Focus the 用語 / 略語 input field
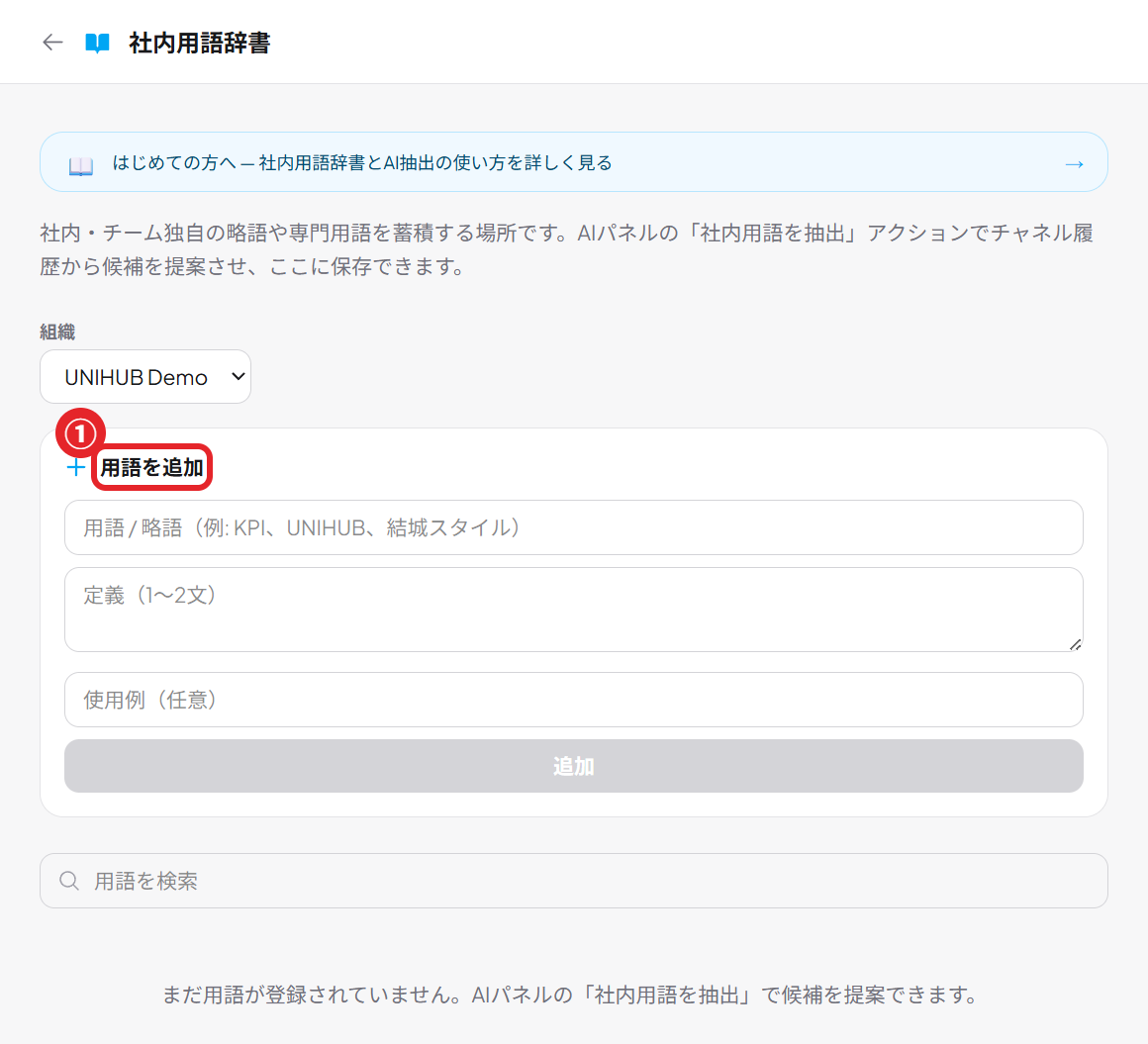Screen dimensions: 1148x1044 tap(573, 527)
